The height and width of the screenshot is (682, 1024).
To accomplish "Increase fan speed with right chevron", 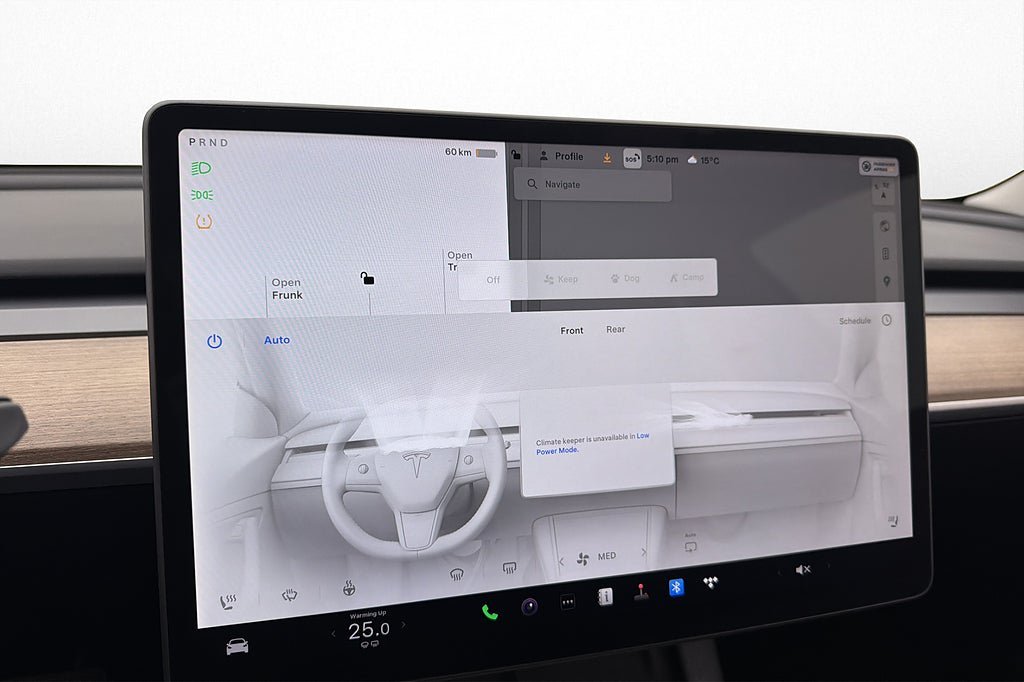I will [x=643, y=552].
